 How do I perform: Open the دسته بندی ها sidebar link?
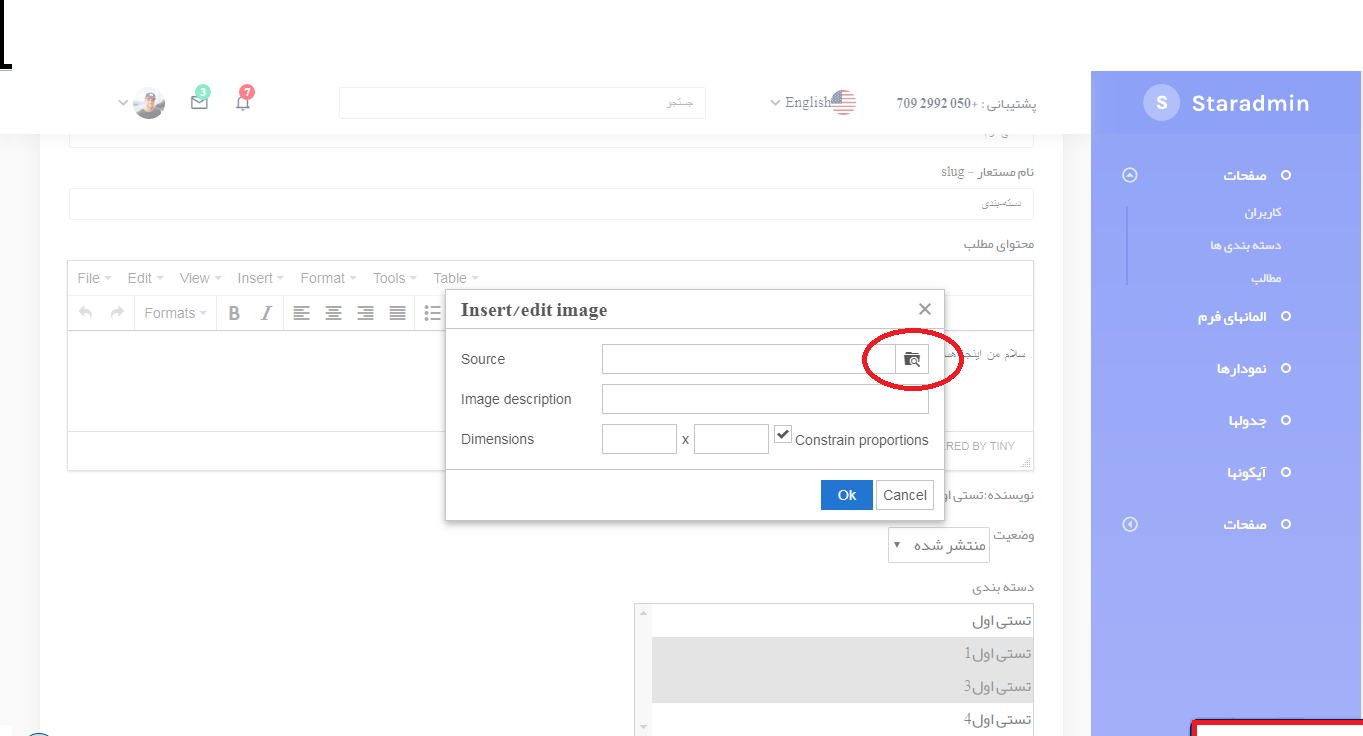click(1245, 245)
